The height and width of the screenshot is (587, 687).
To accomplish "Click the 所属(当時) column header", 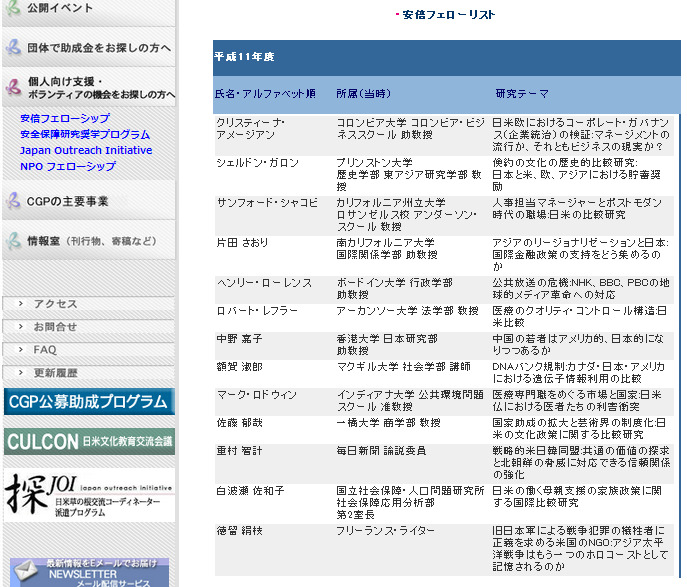I will (x=363, y=94).
